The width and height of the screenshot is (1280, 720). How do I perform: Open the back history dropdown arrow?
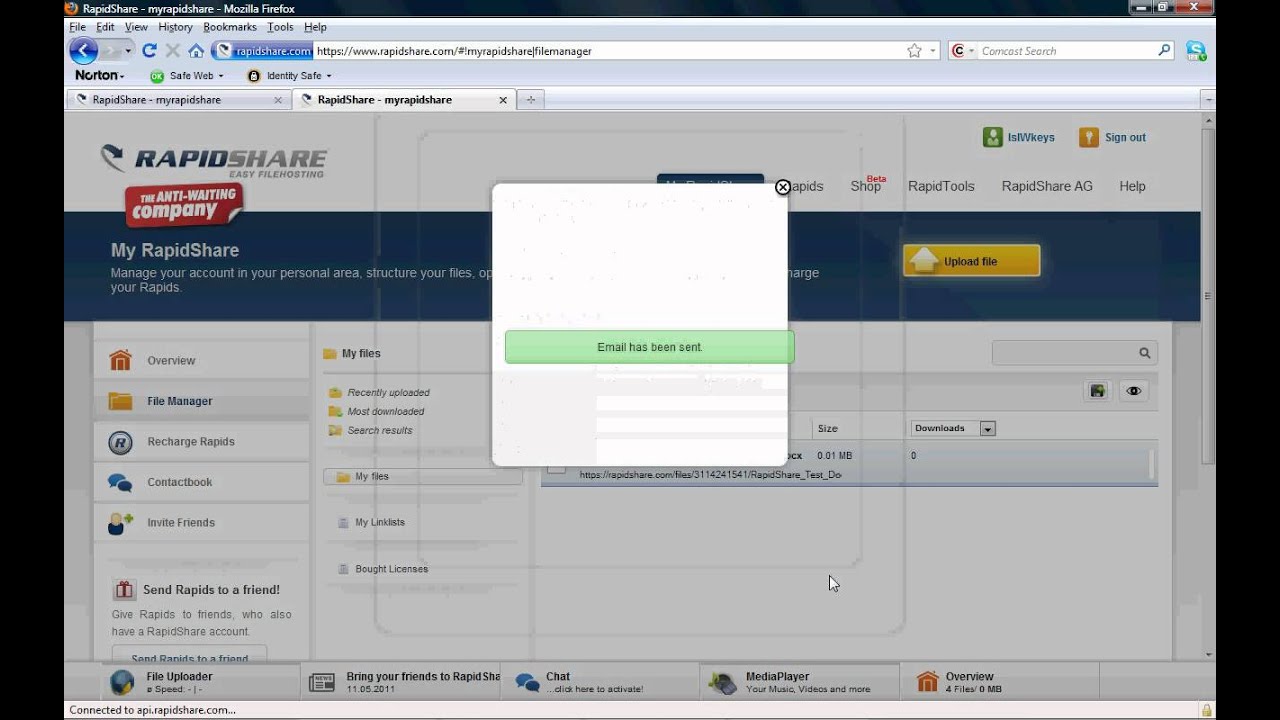[x=128, y=51]
